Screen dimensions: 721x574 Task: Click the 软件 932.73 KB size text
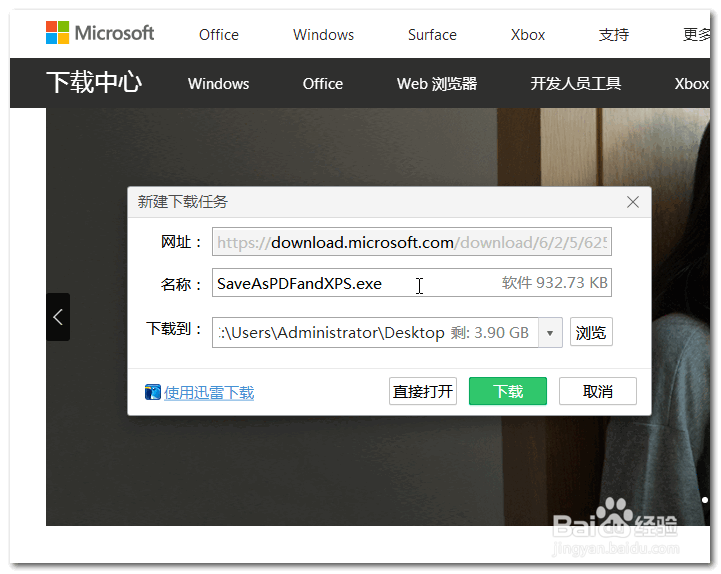[555, 282]
